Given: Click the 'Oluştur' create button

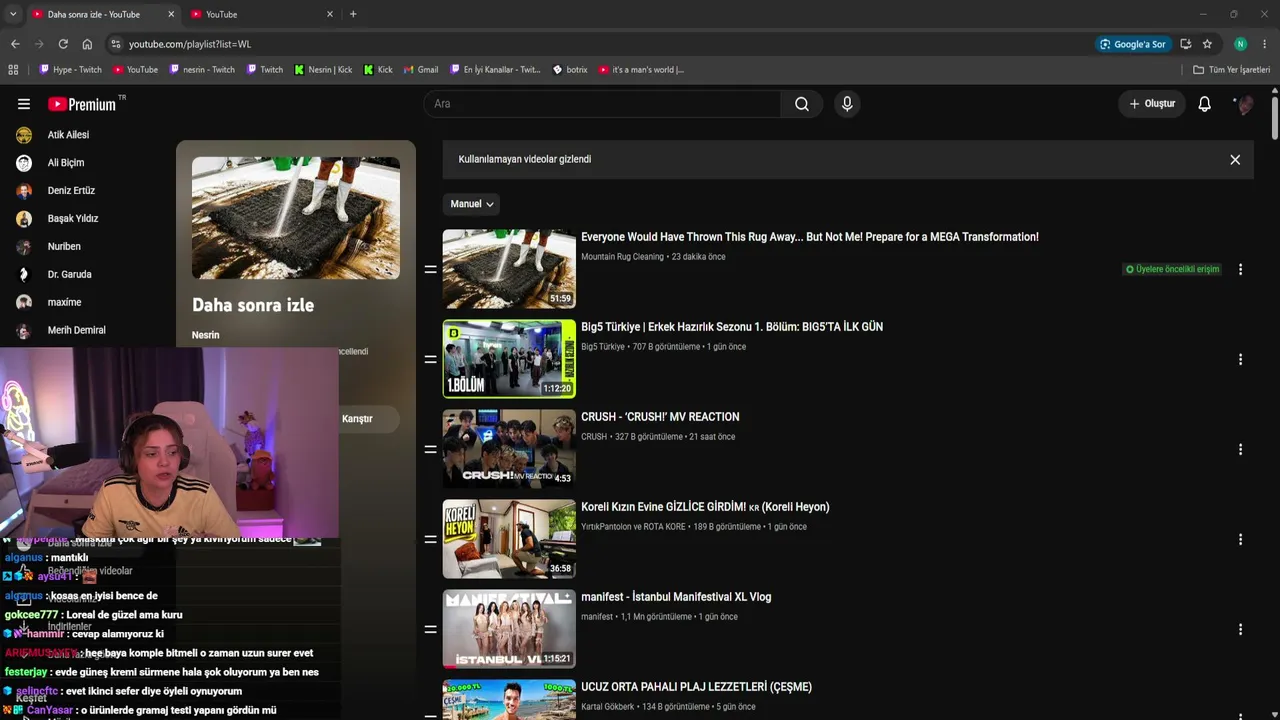Looking at the screenshot, I should click(x=1152, y=104).
